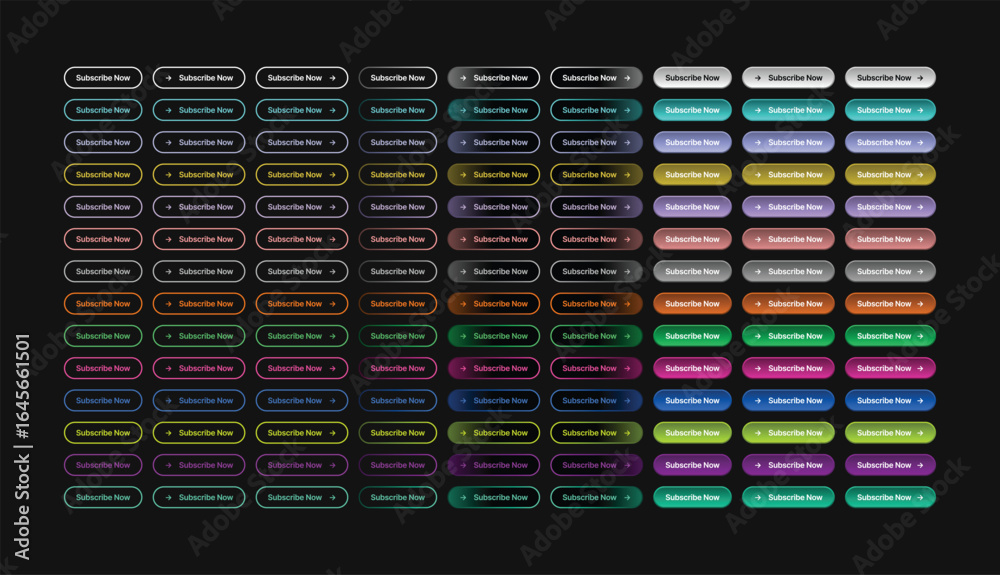The image size is (1000, 575).
Task: Click solid royal-blue Subscribe Now with trailing arrow
Action: click(890, 400)
